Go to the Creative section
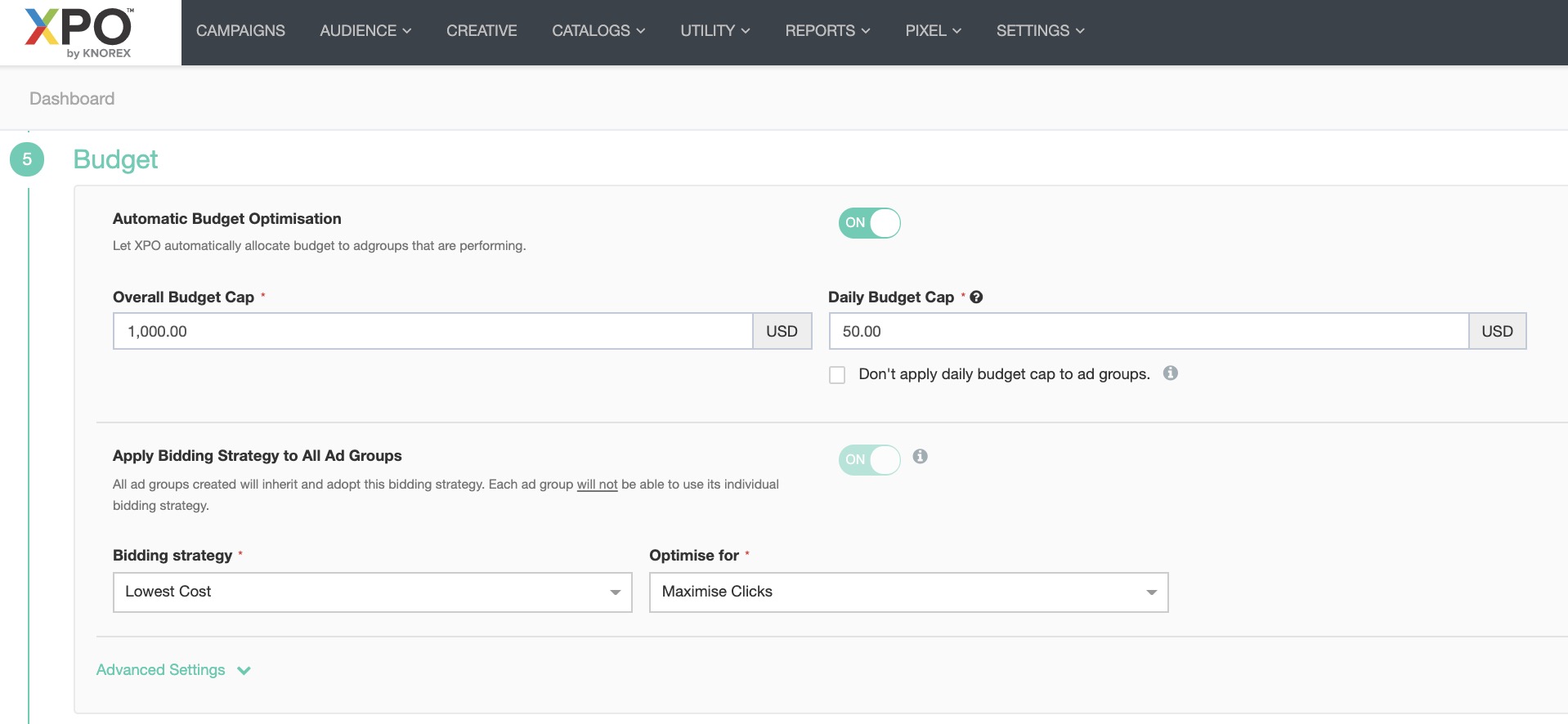Viewport: 1568px width, 724px height. tap(482, 31)
